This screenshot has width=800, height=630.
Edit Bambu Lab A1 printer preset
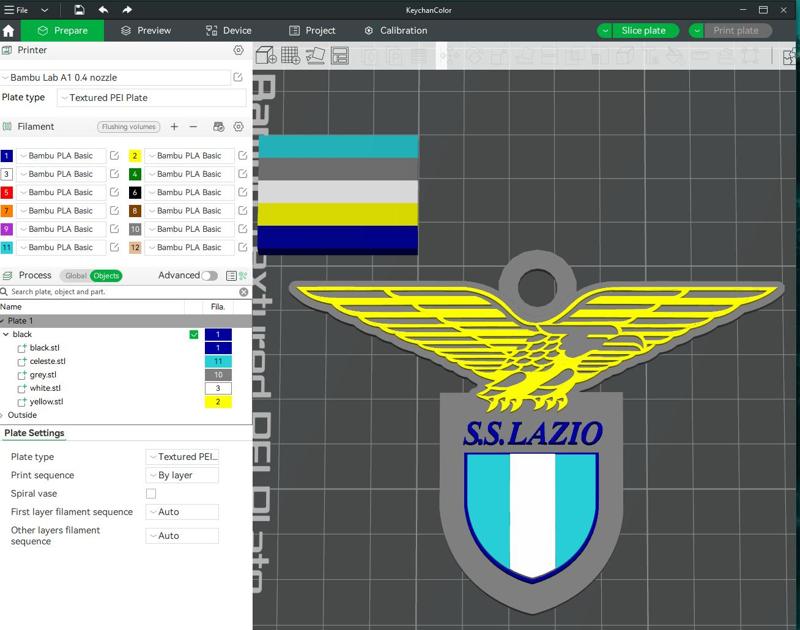238,77
